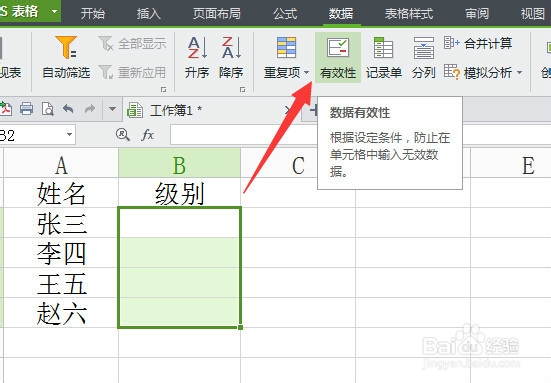Click the cell containing 级别
Viewport: 551px width, 383px height.
pyautogui.click(x=180, y=193)
